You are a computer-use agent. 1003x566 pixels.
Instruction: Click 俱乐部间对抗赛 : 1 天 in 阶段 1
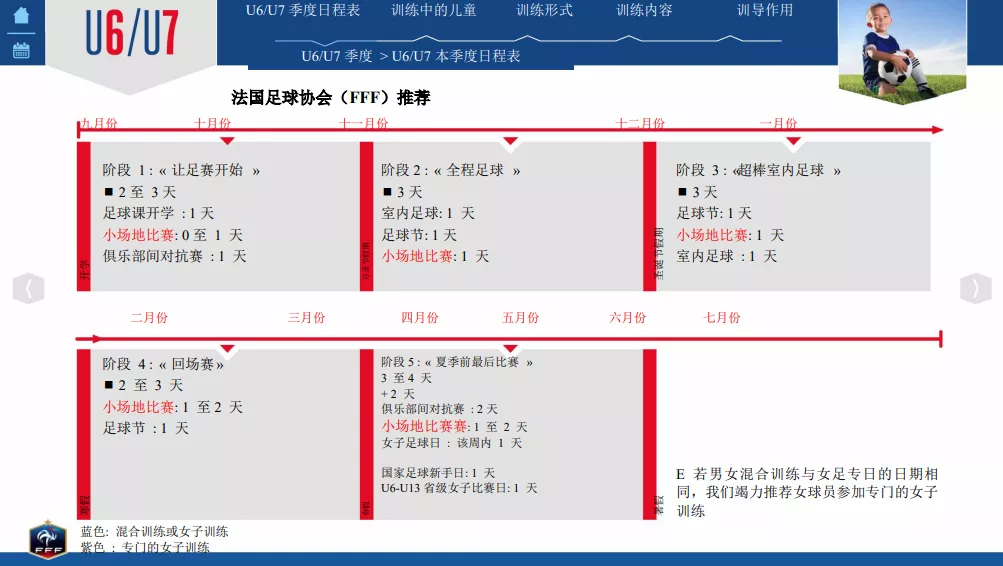(175, 256)
